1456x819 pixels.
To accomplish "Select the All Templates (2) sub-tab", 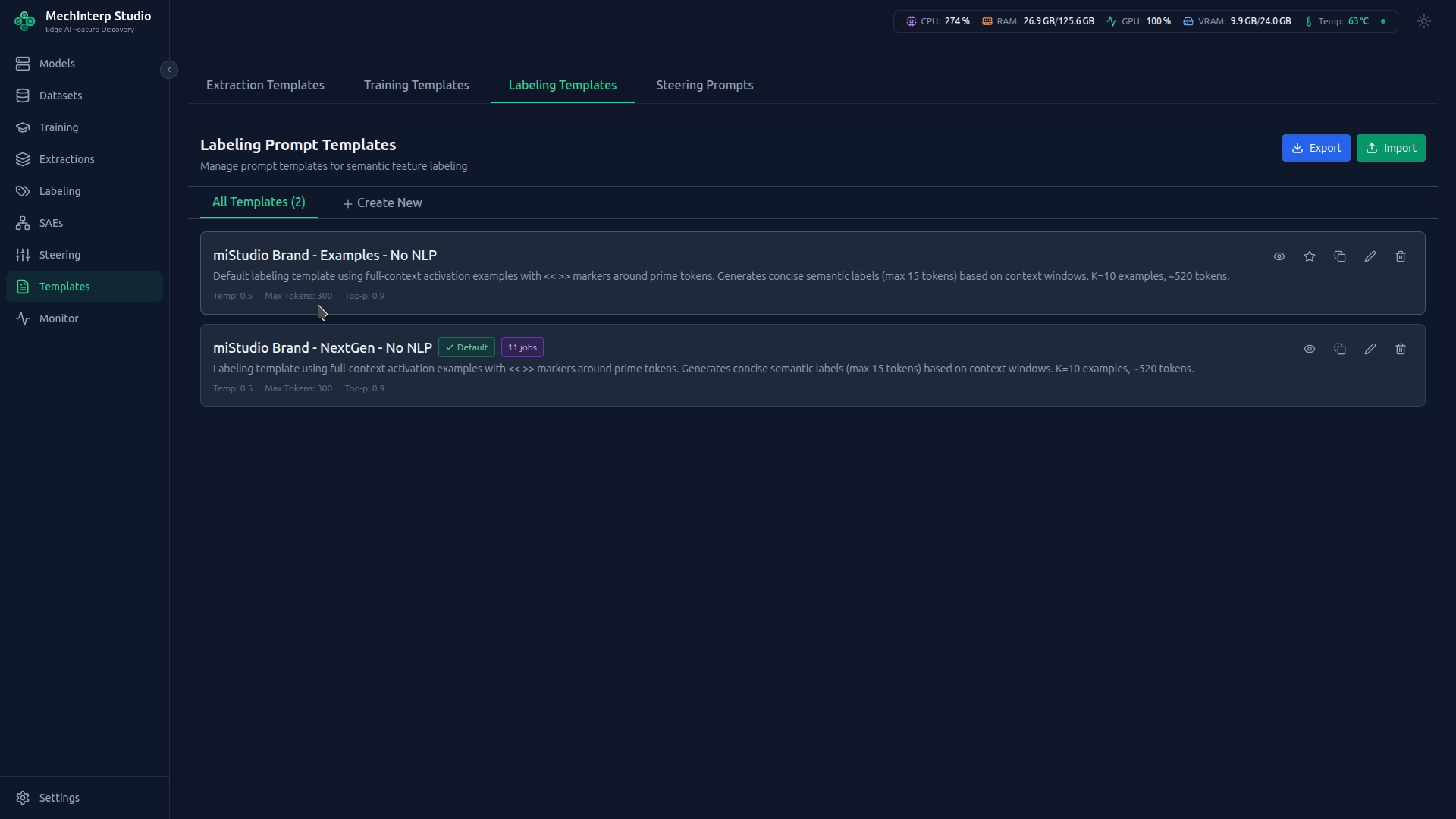I will 259,202.
